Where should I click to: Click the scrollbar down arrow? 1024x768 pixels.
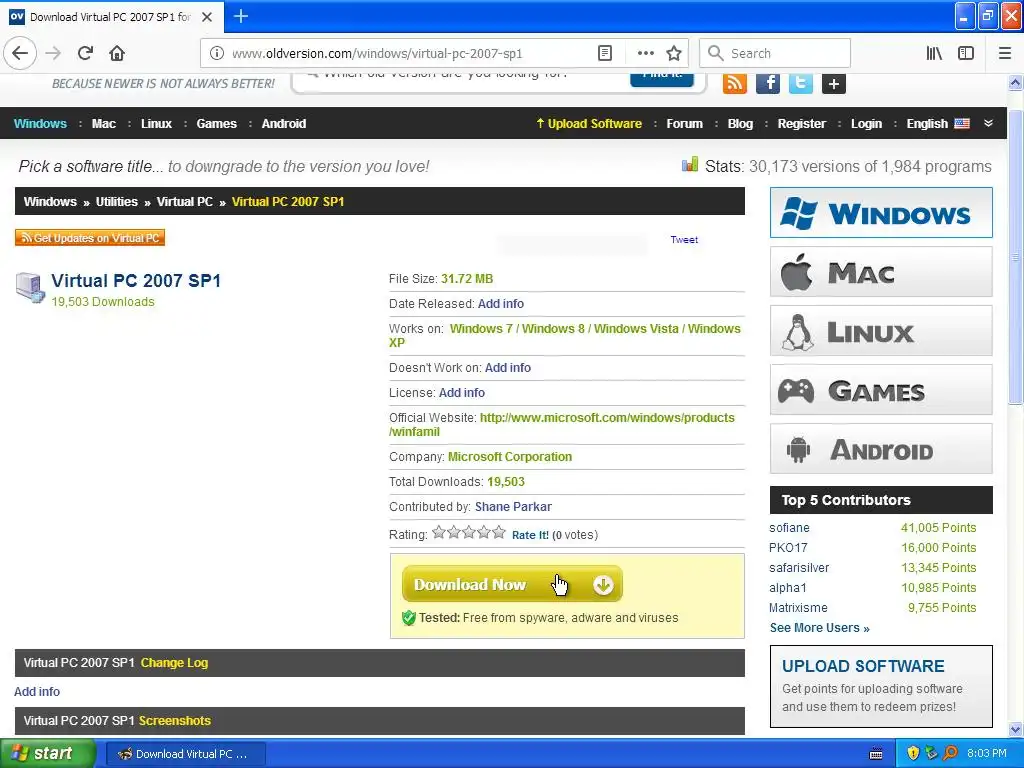[1016, 728]
